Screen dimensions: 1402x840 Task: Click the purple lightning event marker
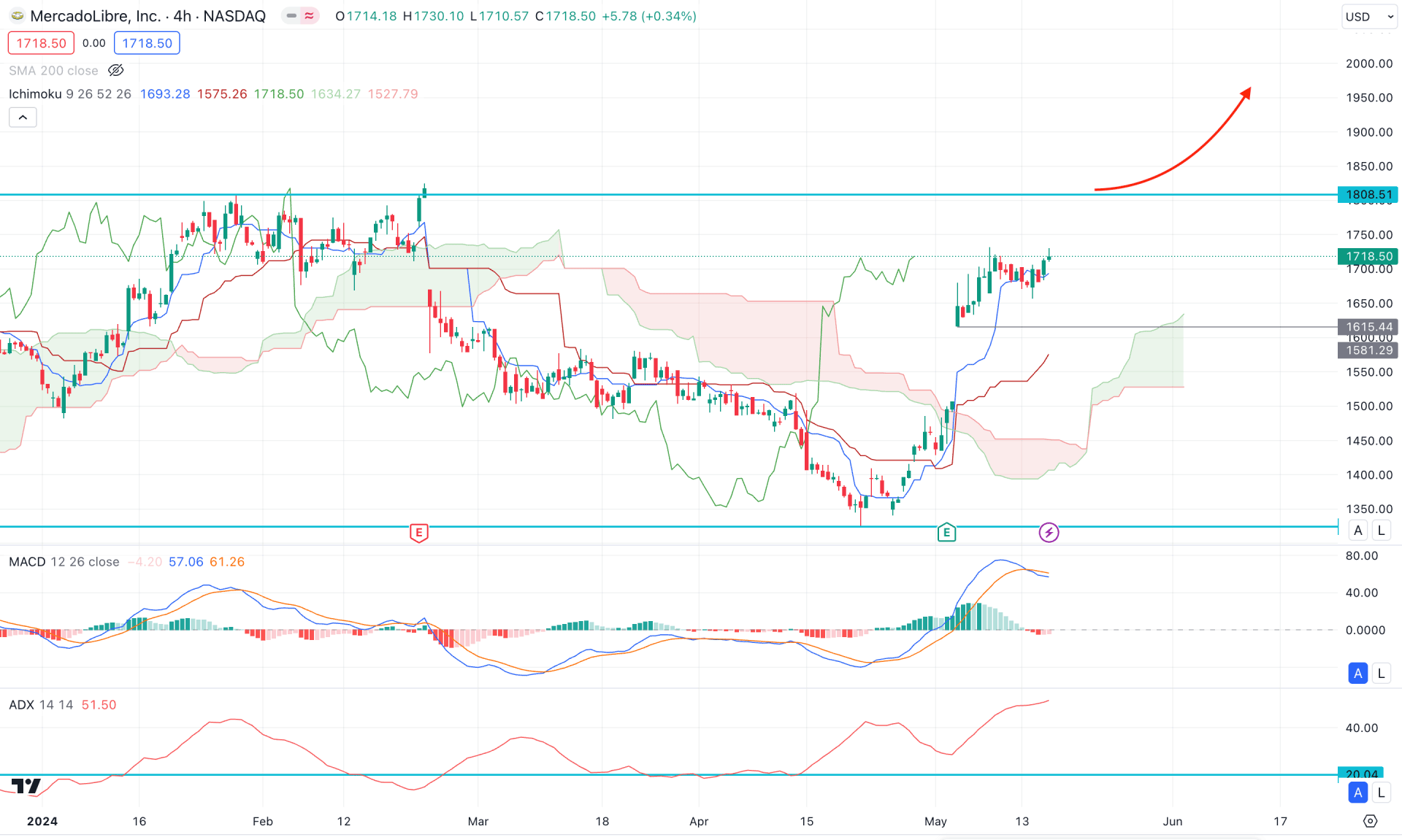click(1049, 533)
